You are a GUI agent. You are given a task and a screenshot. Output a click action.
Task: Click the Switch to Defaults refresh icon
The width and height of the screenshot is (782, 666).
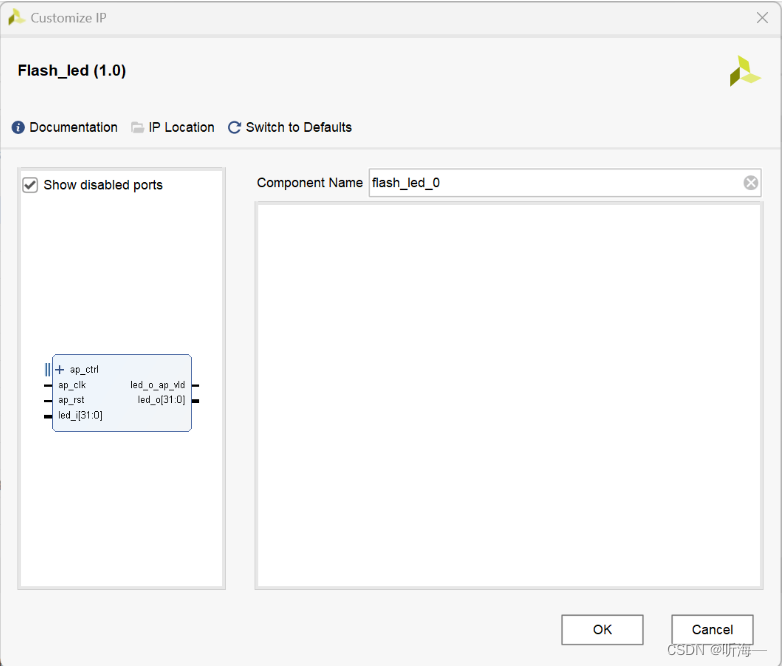234,128
